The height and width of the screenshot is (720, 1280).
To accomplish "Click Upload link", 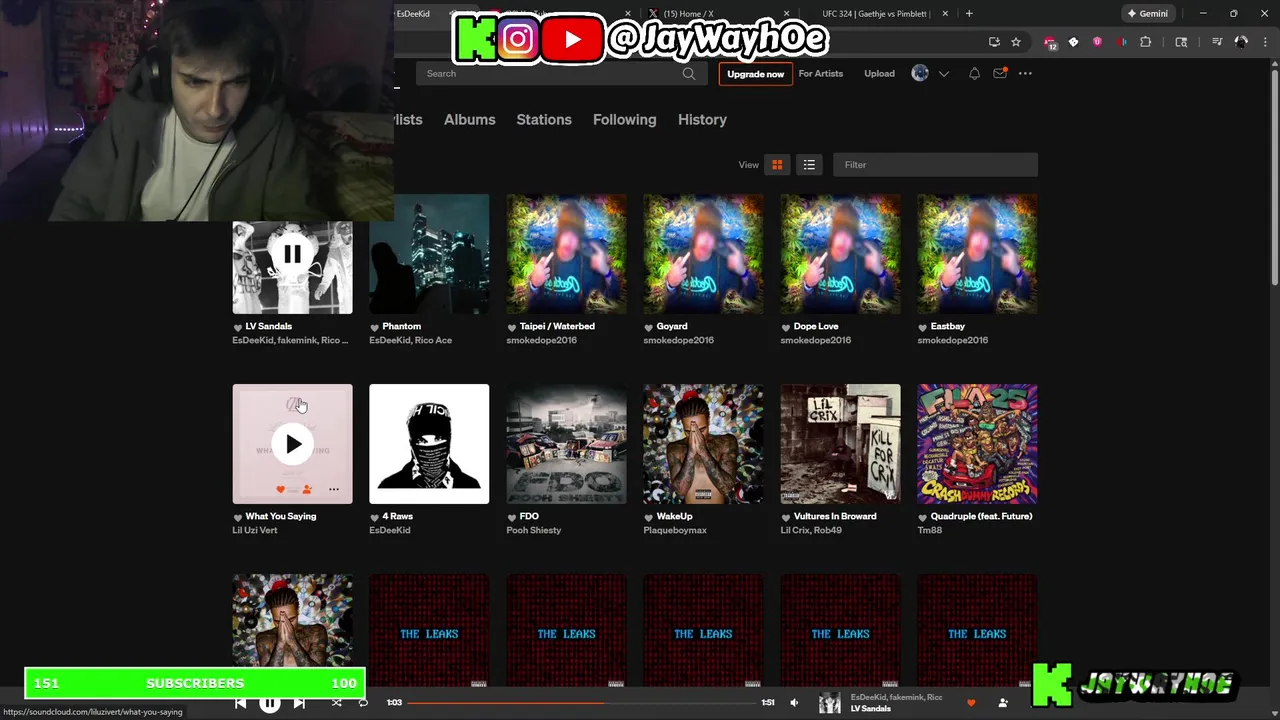I will (x=879, y=74).
